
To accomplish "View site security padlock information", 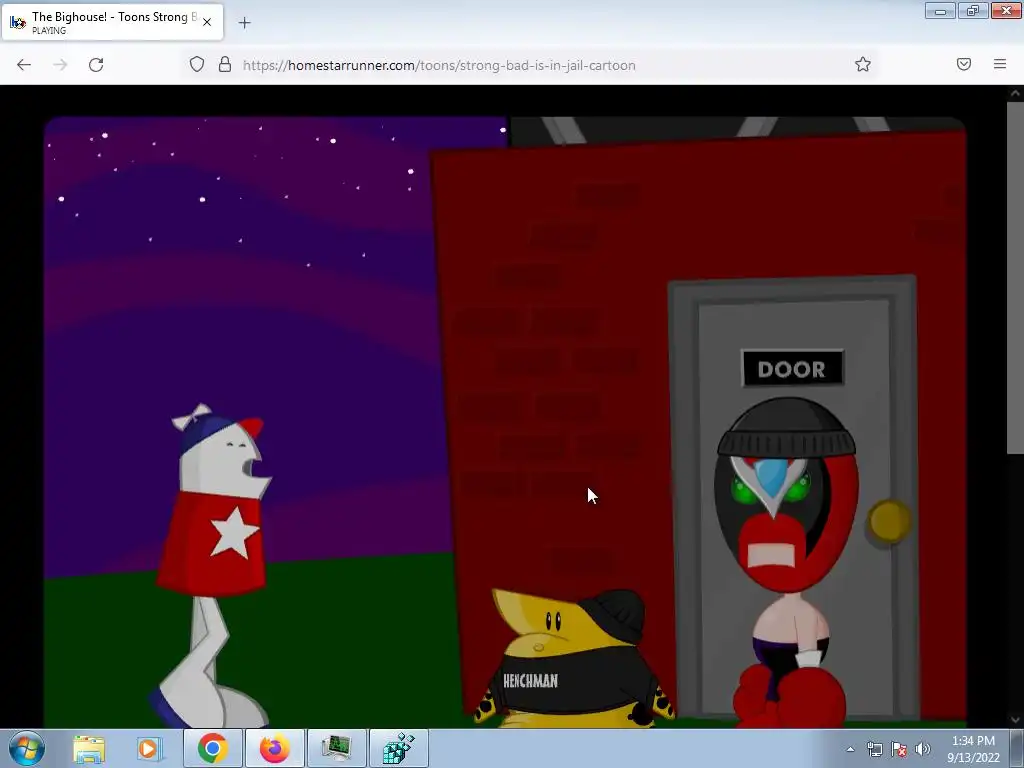I will (x=225, y=64).
